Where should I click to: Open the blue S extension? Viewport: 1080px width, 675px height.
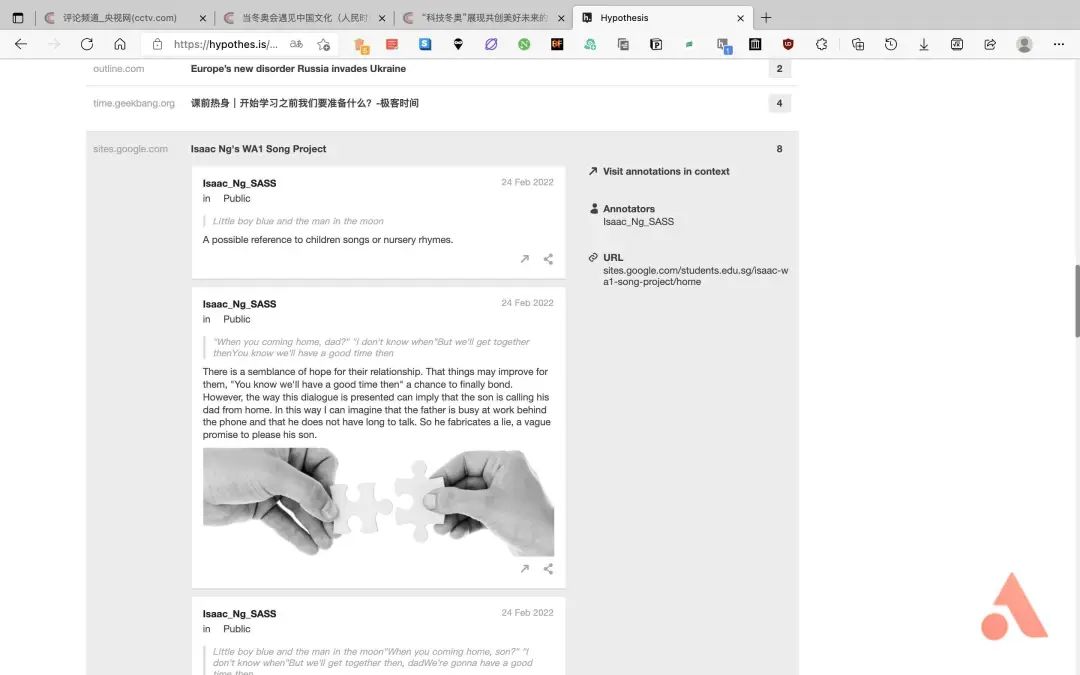pos(425,44)
